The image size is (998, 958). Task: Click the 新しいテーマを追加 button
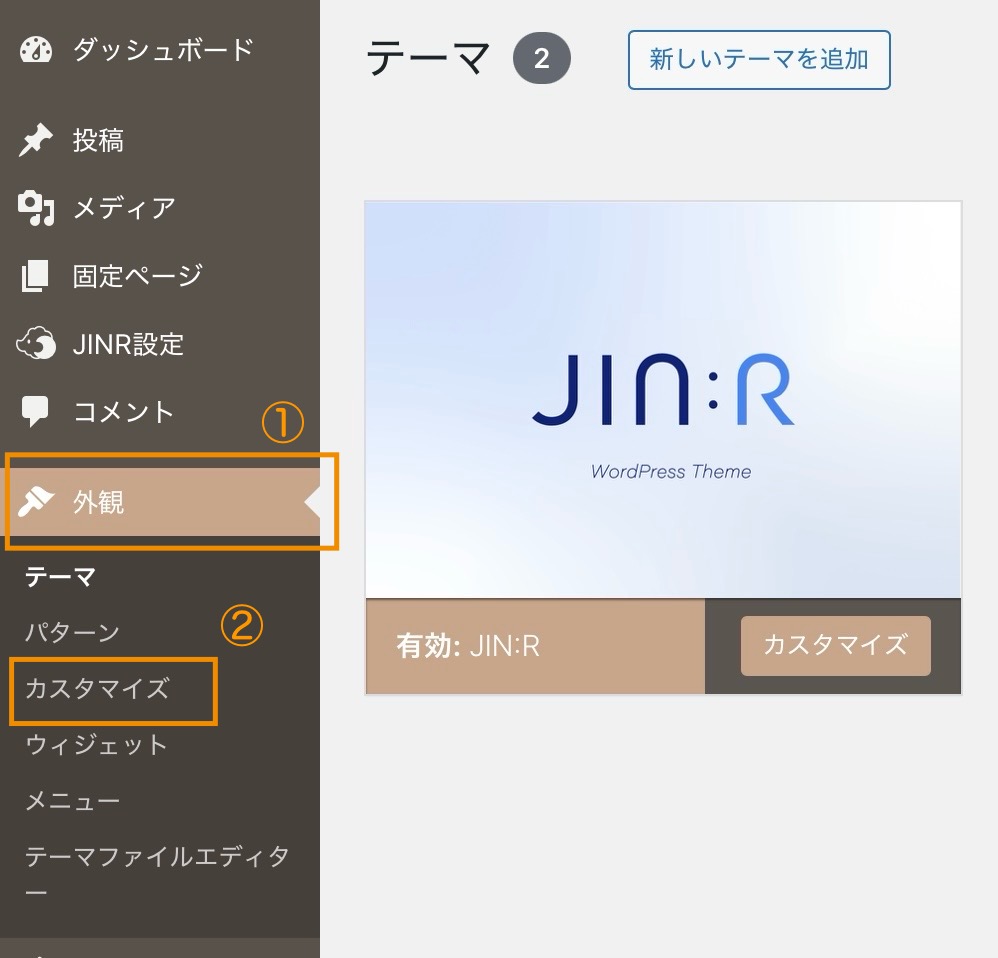759,60
